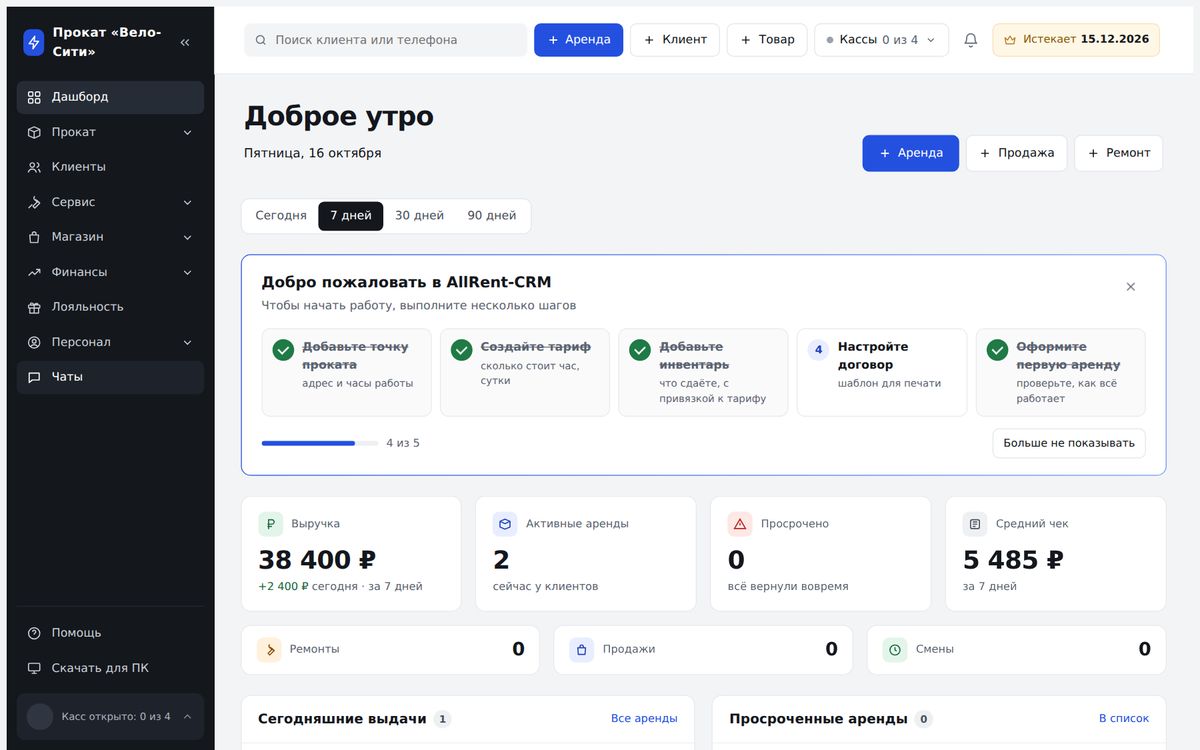Switch to the 90 дней tab
This screenshot has width=1200, height=750.
tap(492, 216)
